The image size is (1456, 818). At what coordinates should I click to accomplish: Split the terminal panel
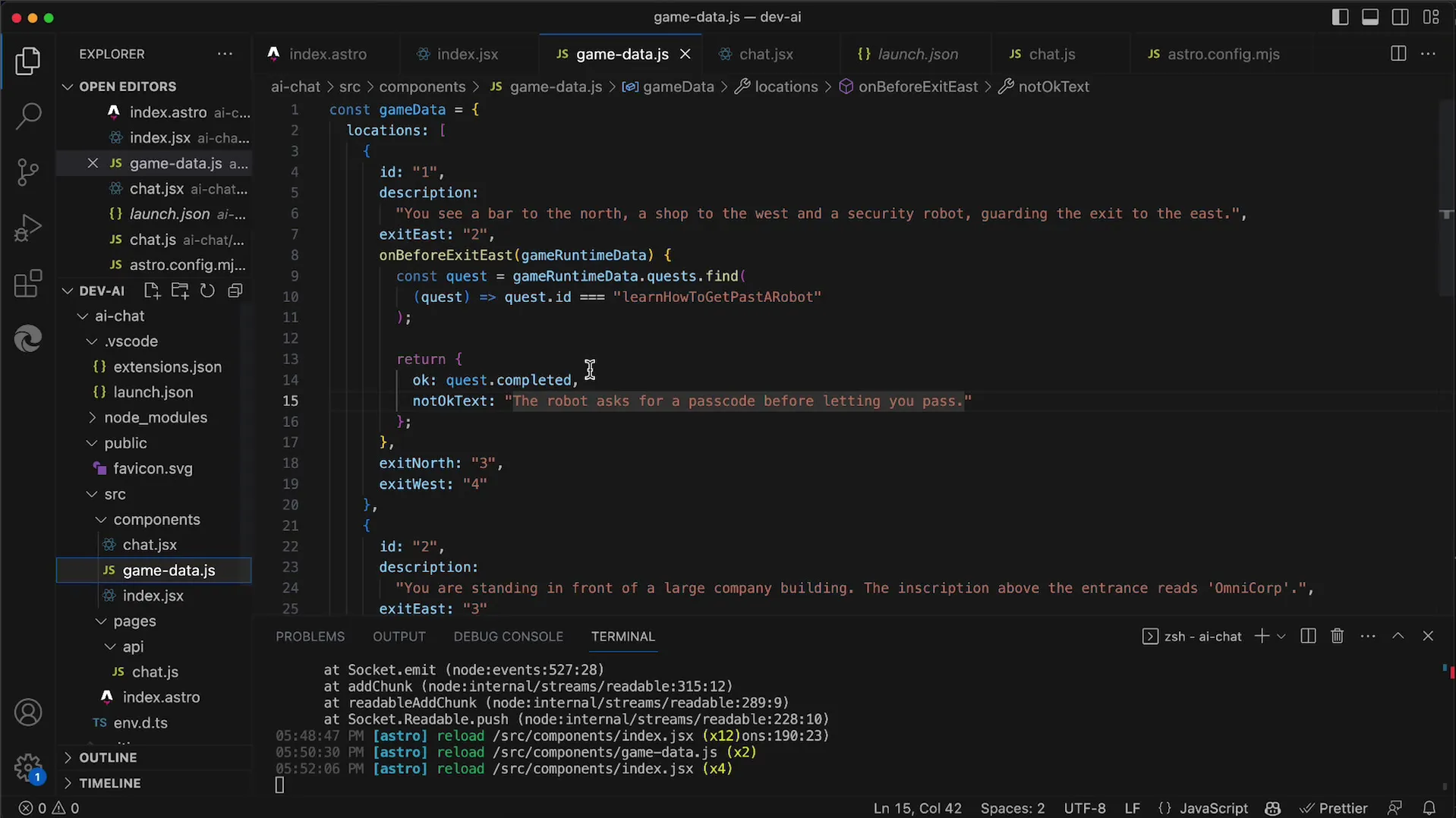(1308, 636)
